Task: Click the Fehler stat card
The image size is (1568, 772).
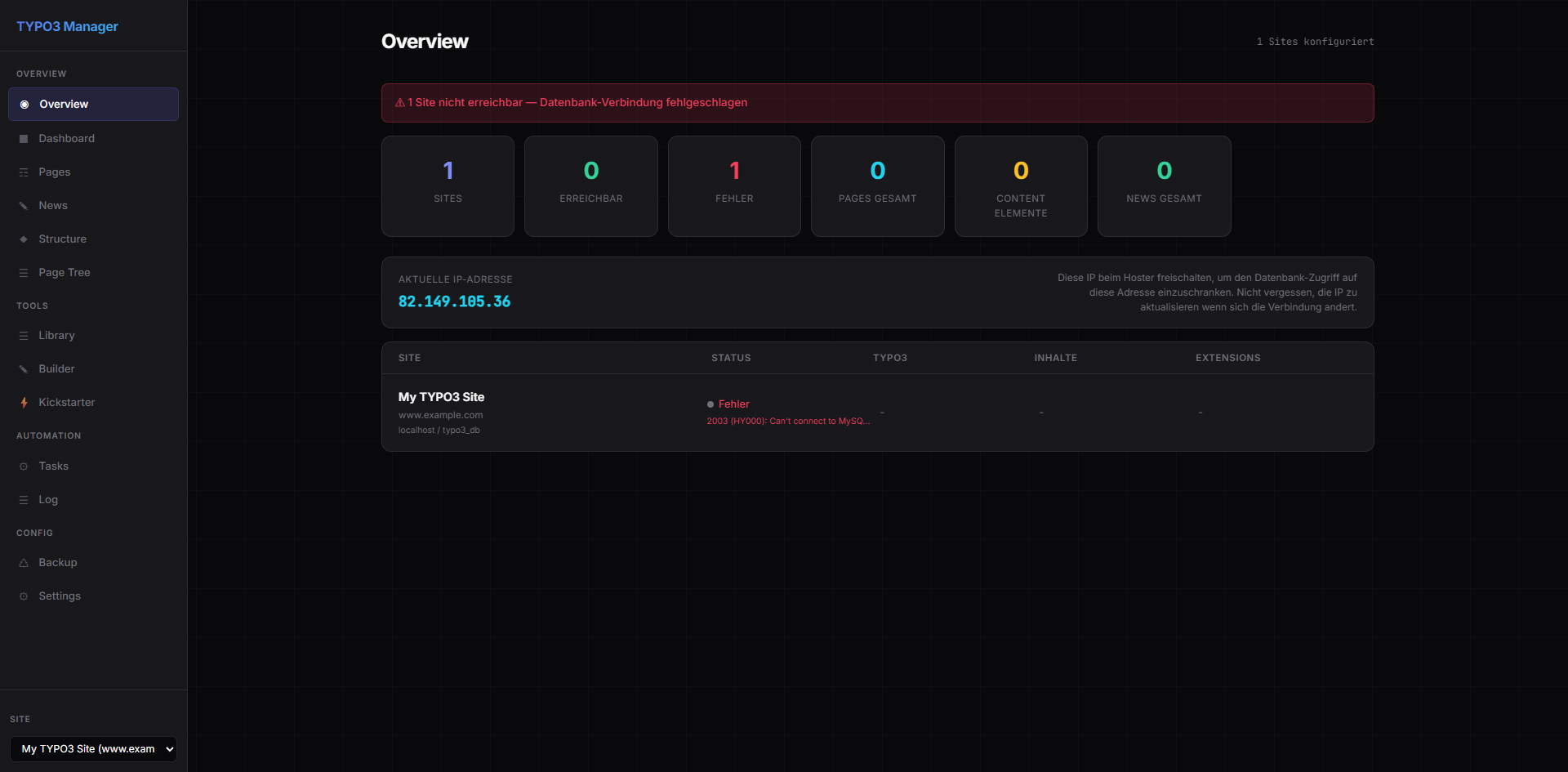Action: pos(734,186)
